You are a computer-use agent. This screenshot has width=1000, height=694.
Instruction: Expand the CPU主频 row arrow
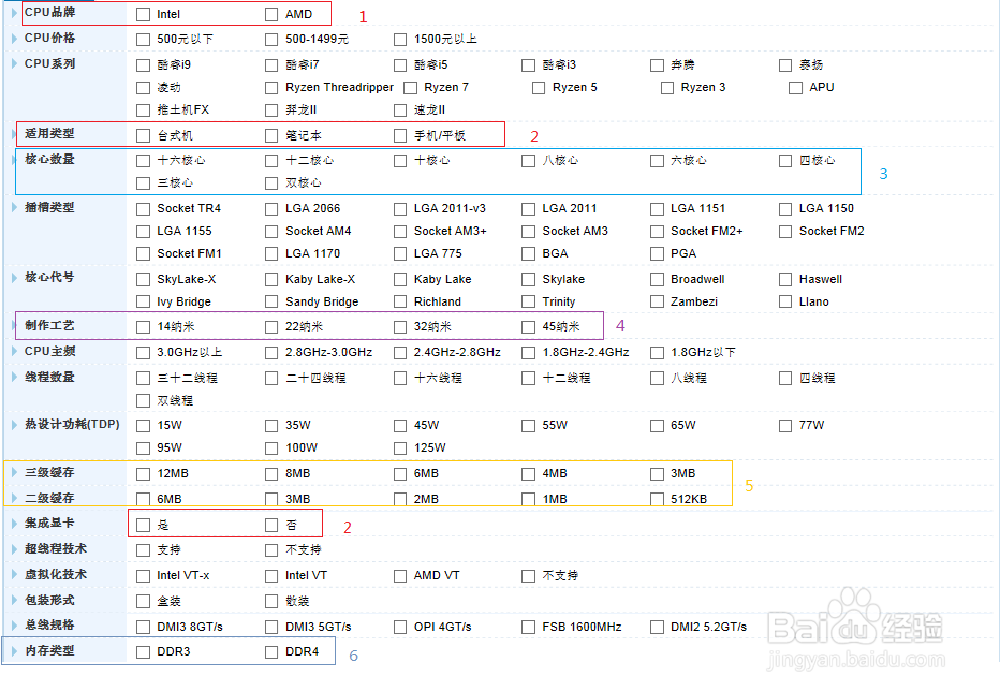[15, 351]
